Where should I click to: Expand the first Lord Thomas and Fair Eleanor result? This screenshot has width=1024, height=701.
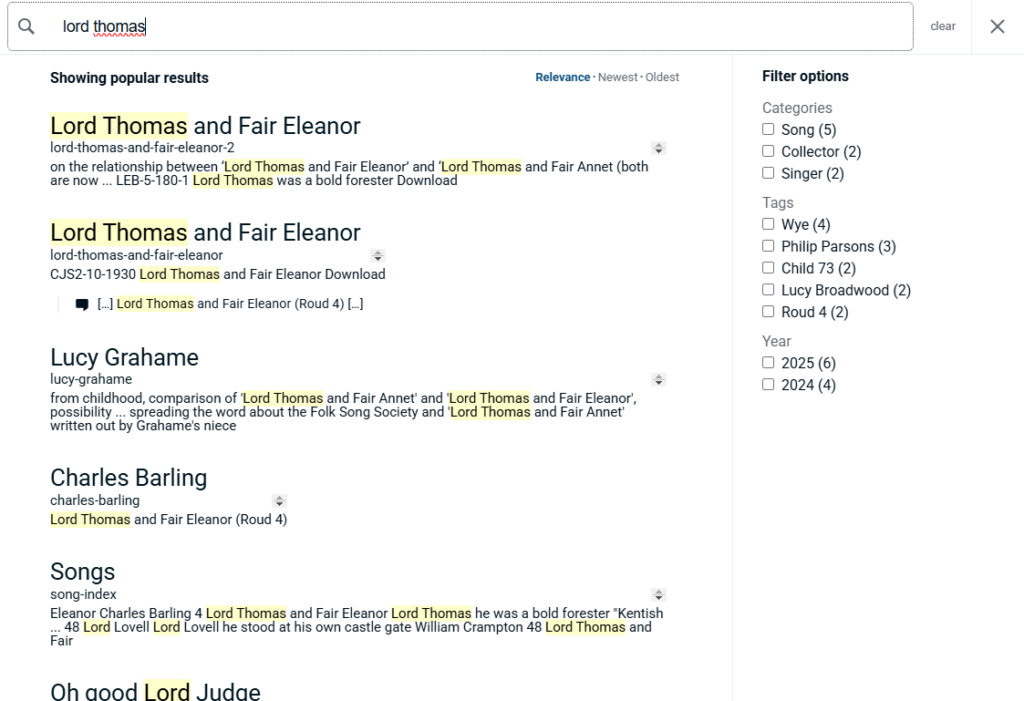(x=658, y=148)
